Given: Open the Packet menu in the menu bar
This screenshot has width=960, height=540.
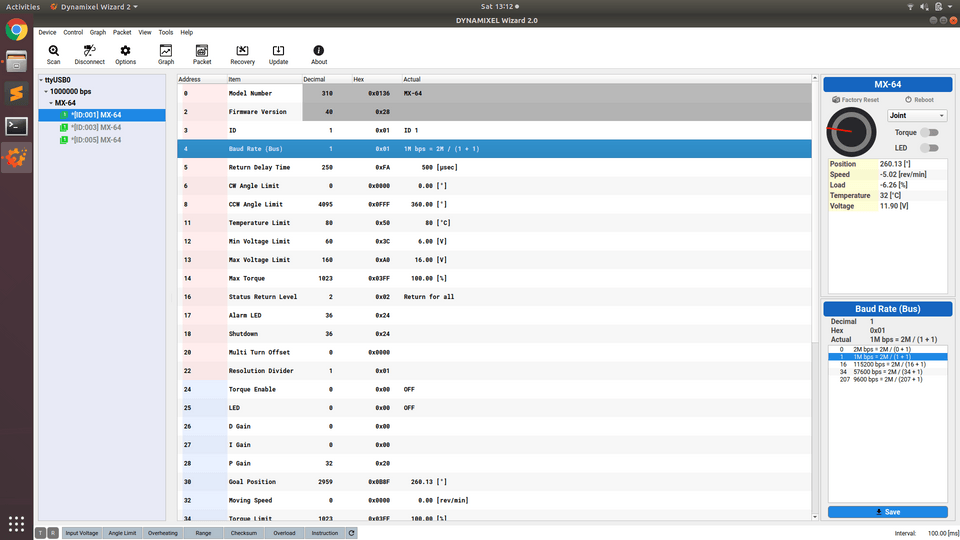Looking at the screenshot, I should click(122, 32).
